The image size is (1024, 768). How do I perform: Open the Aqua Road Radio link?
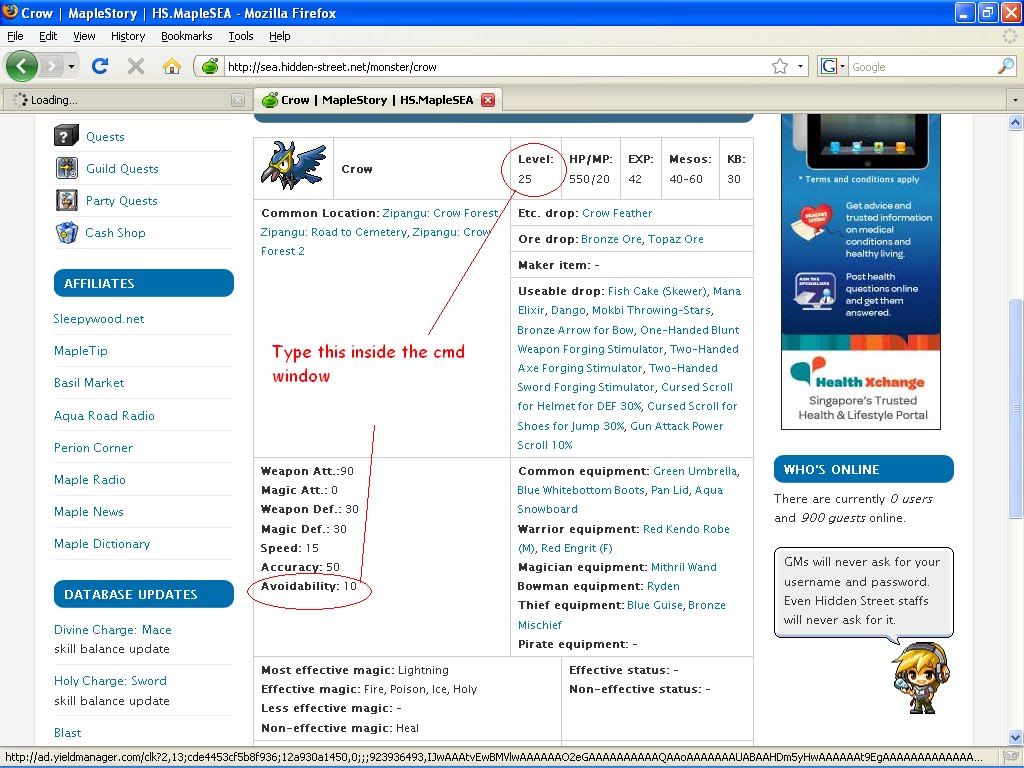coord(104,415)
